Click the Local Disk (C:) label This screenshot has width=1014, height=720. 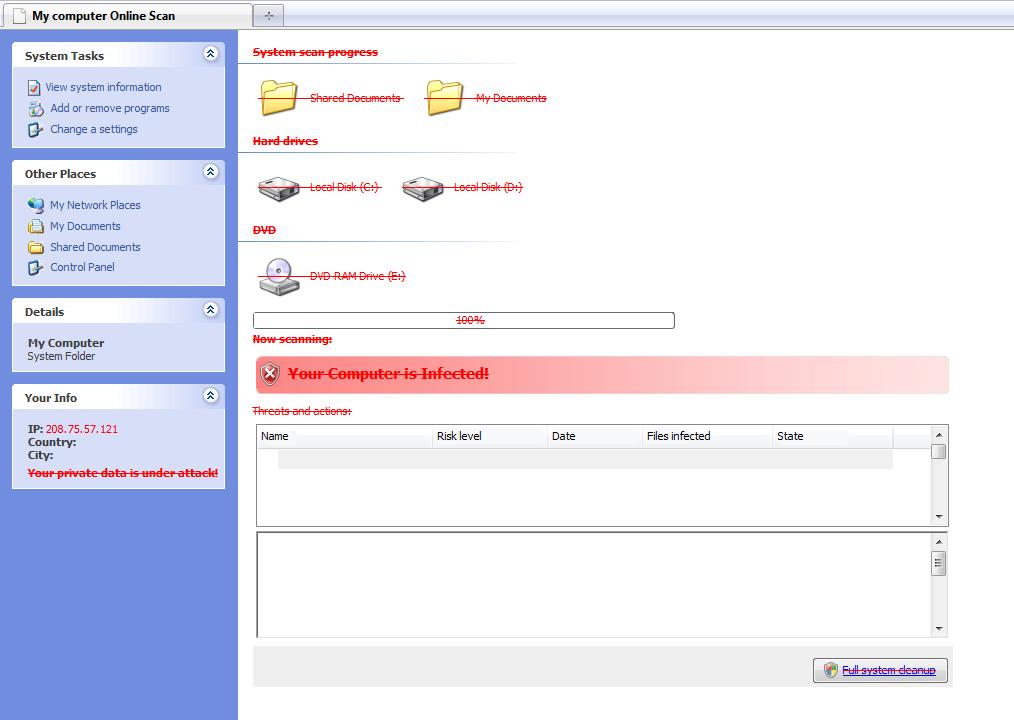[x=344, y=187]
